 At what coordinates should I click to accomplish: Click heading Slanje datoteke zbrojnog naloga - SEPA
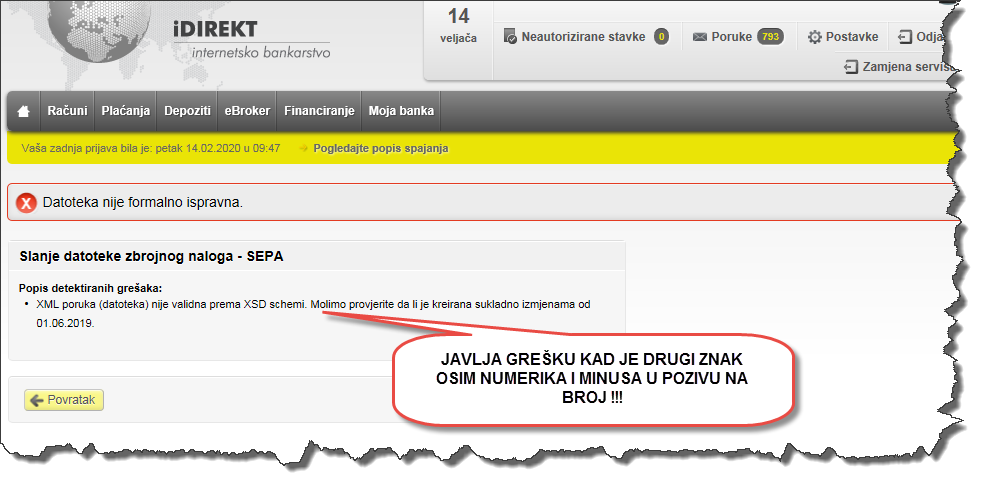[151, 256]
